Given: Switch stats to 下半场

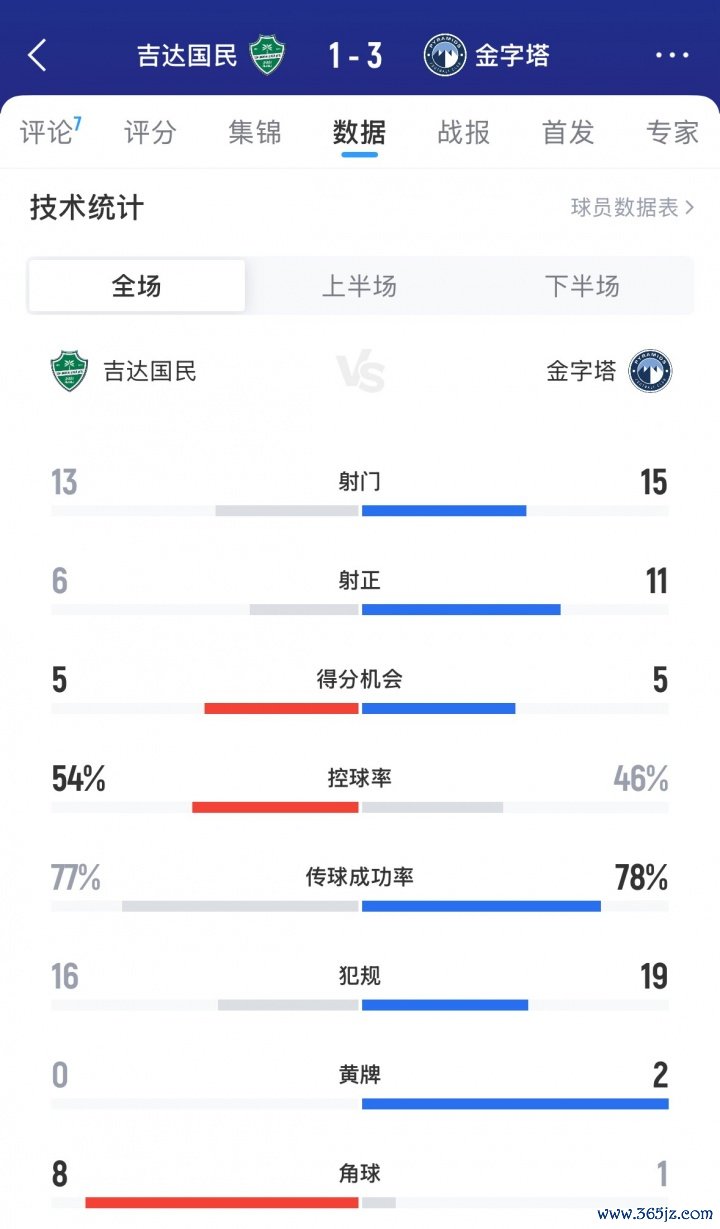Looking at the screenshot, I should [x=582, y=286].
